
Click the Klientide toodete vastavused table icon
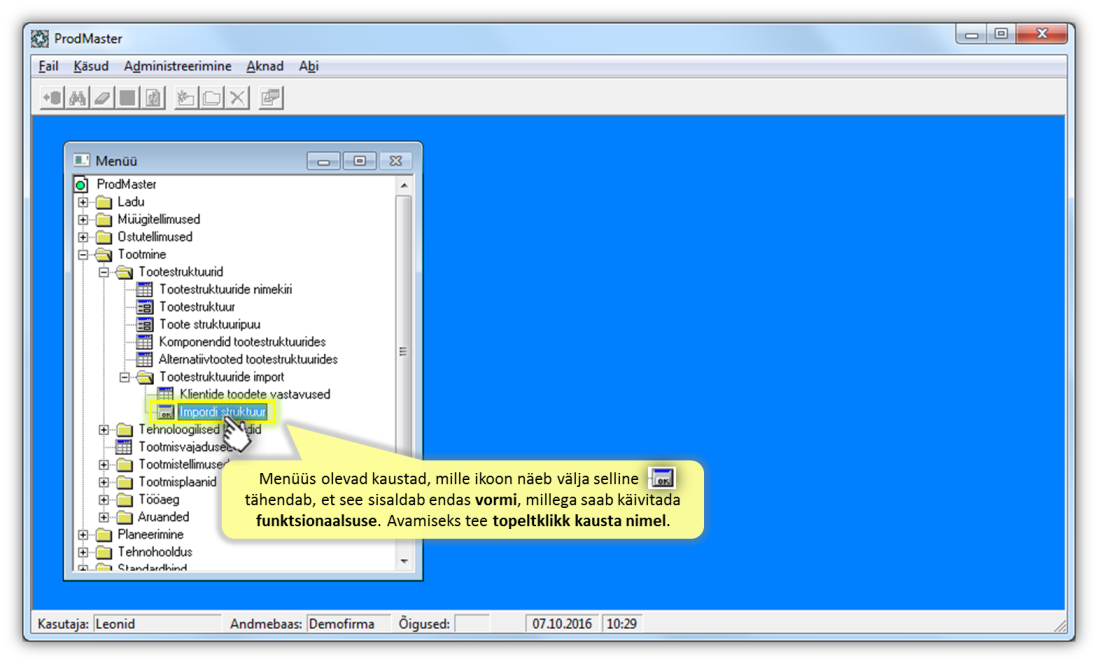click(165, 394)
